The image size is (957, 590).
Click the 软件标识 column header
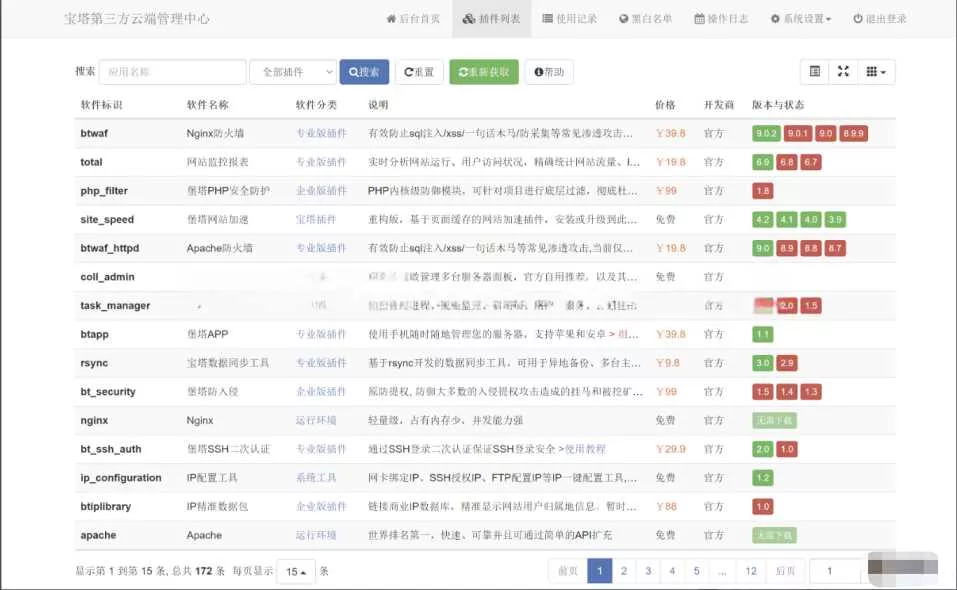pos(101,105)
